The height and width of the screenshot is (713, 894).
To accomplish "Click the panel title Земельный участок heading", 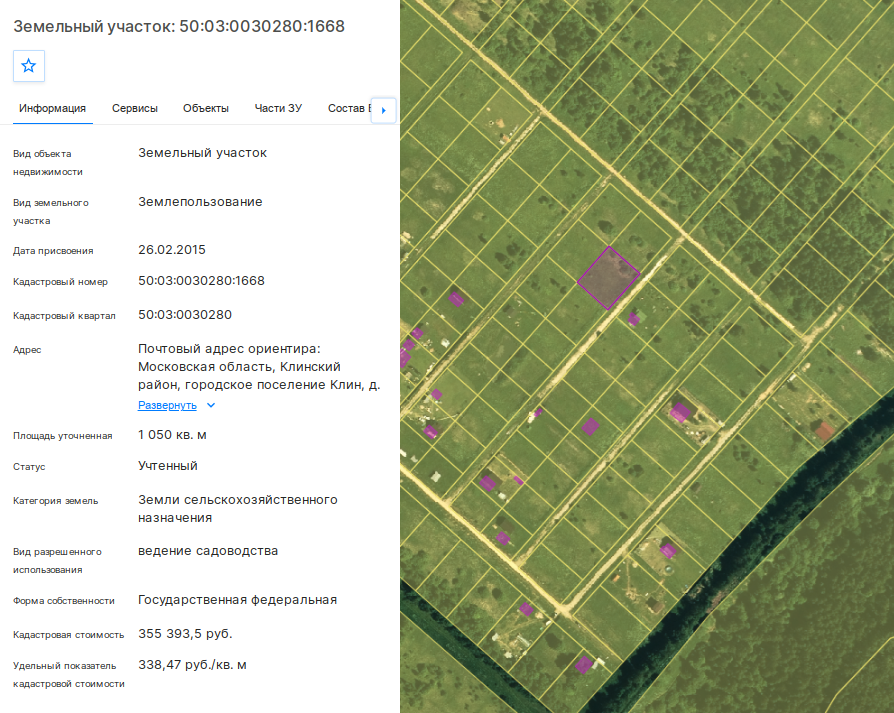I will 179,26.
